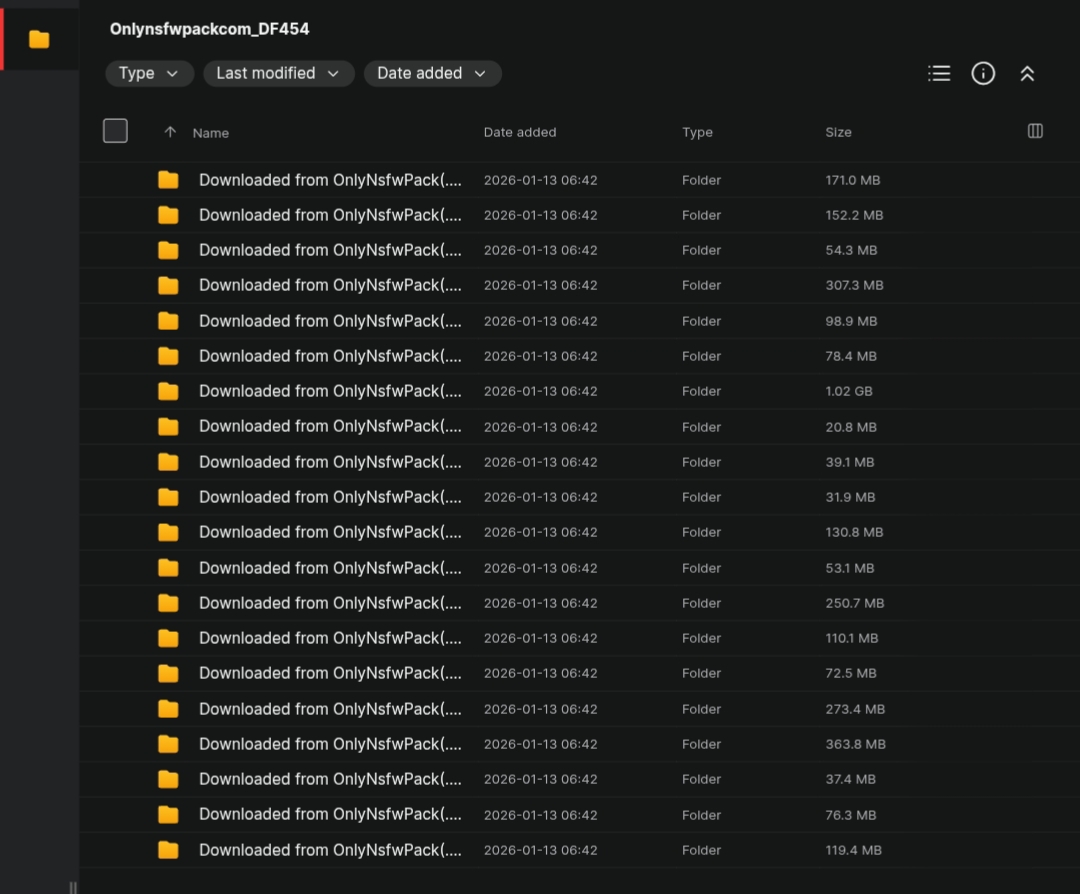This screenshot has height=894, width=1080.
Task: Select the folder row sized 20.8 MB
Action: point(579,426)
